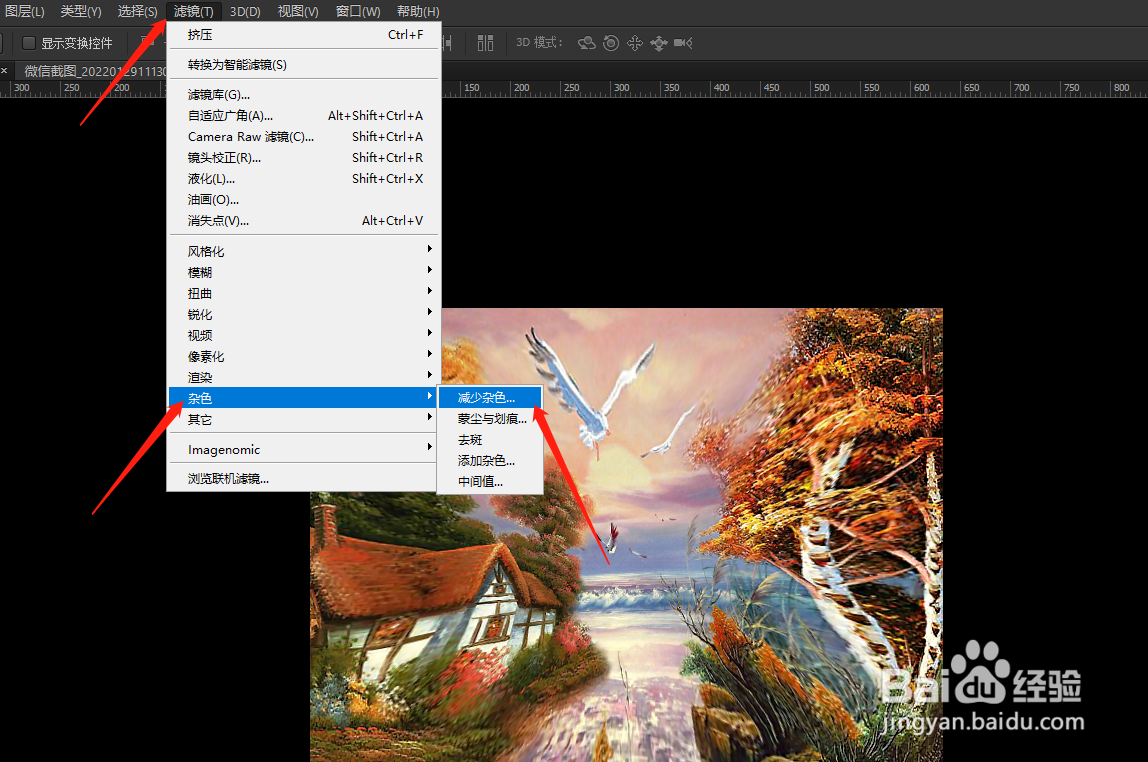Select 去斑 in submenu
This screenshot has height=762, width=1148.
click(490, 440)
